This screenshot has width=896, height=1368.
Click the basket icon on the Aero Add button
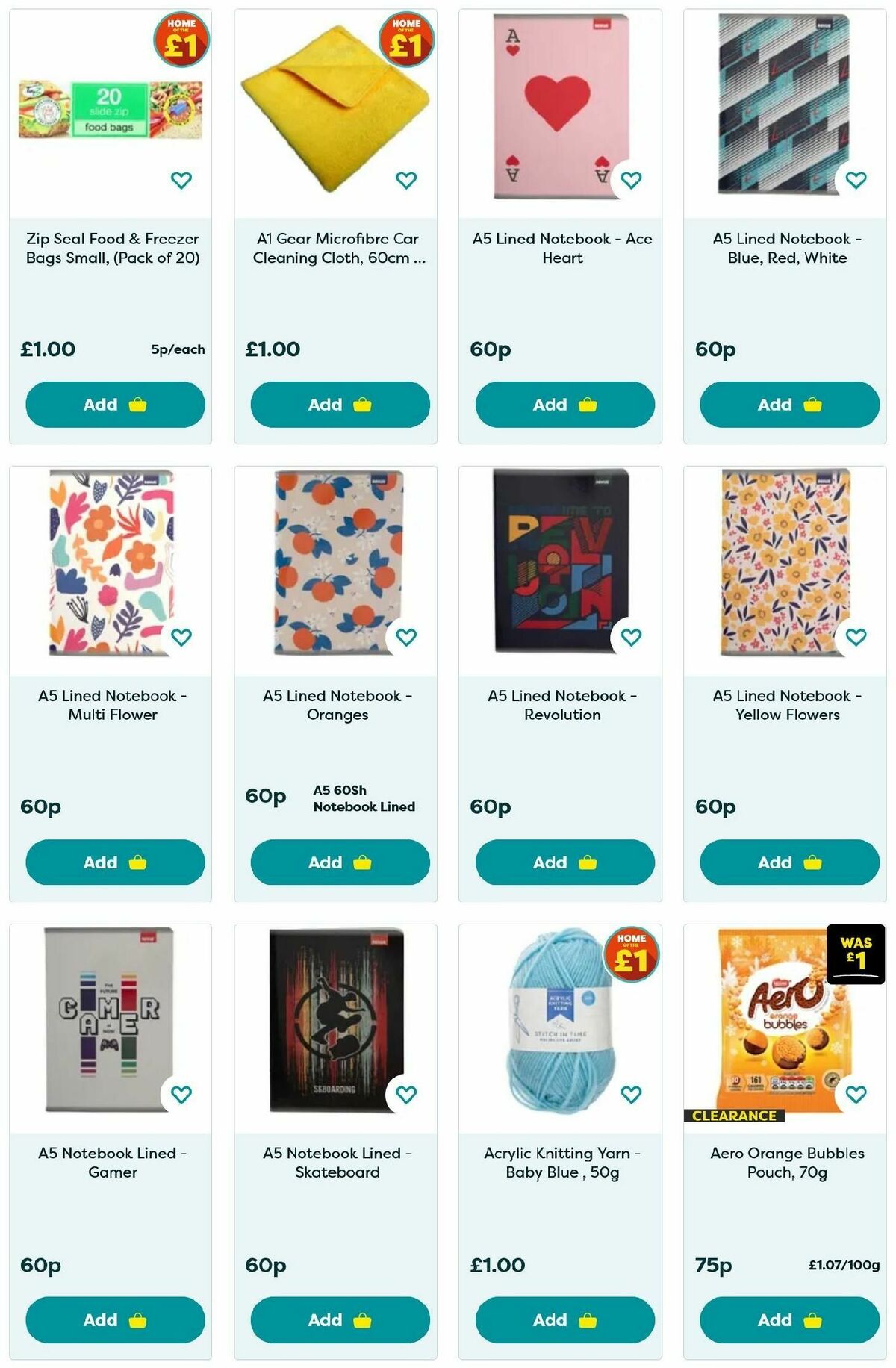point(812,1319)
